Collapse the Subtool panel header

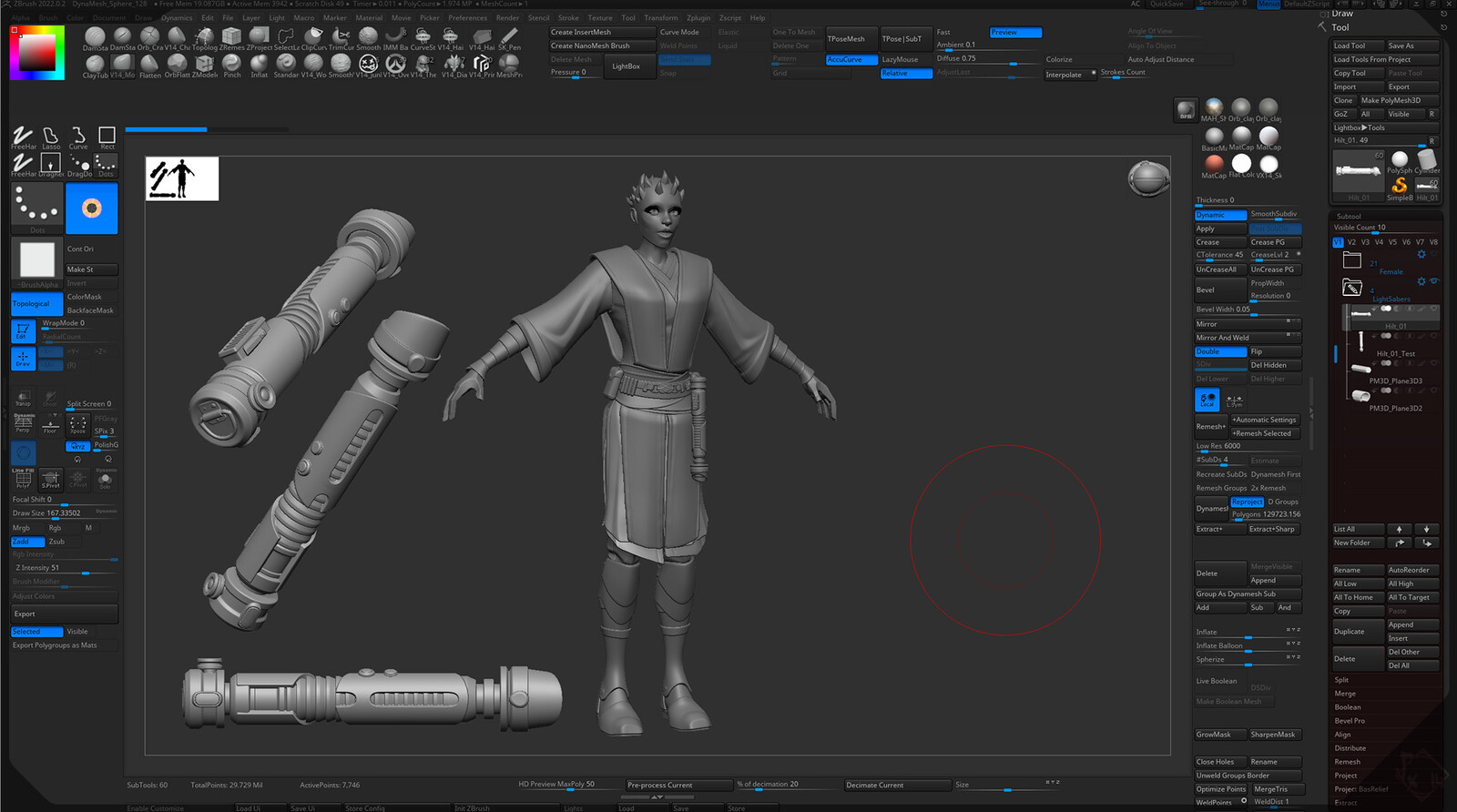pos(1349,217)
